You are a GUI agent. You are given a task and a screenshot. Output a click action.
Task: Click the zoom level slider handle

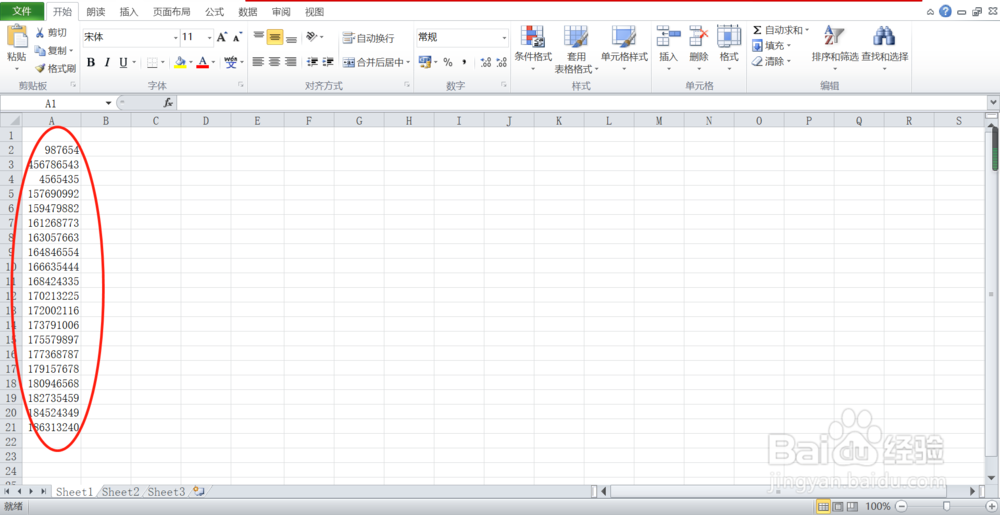(x=946, y=506)
